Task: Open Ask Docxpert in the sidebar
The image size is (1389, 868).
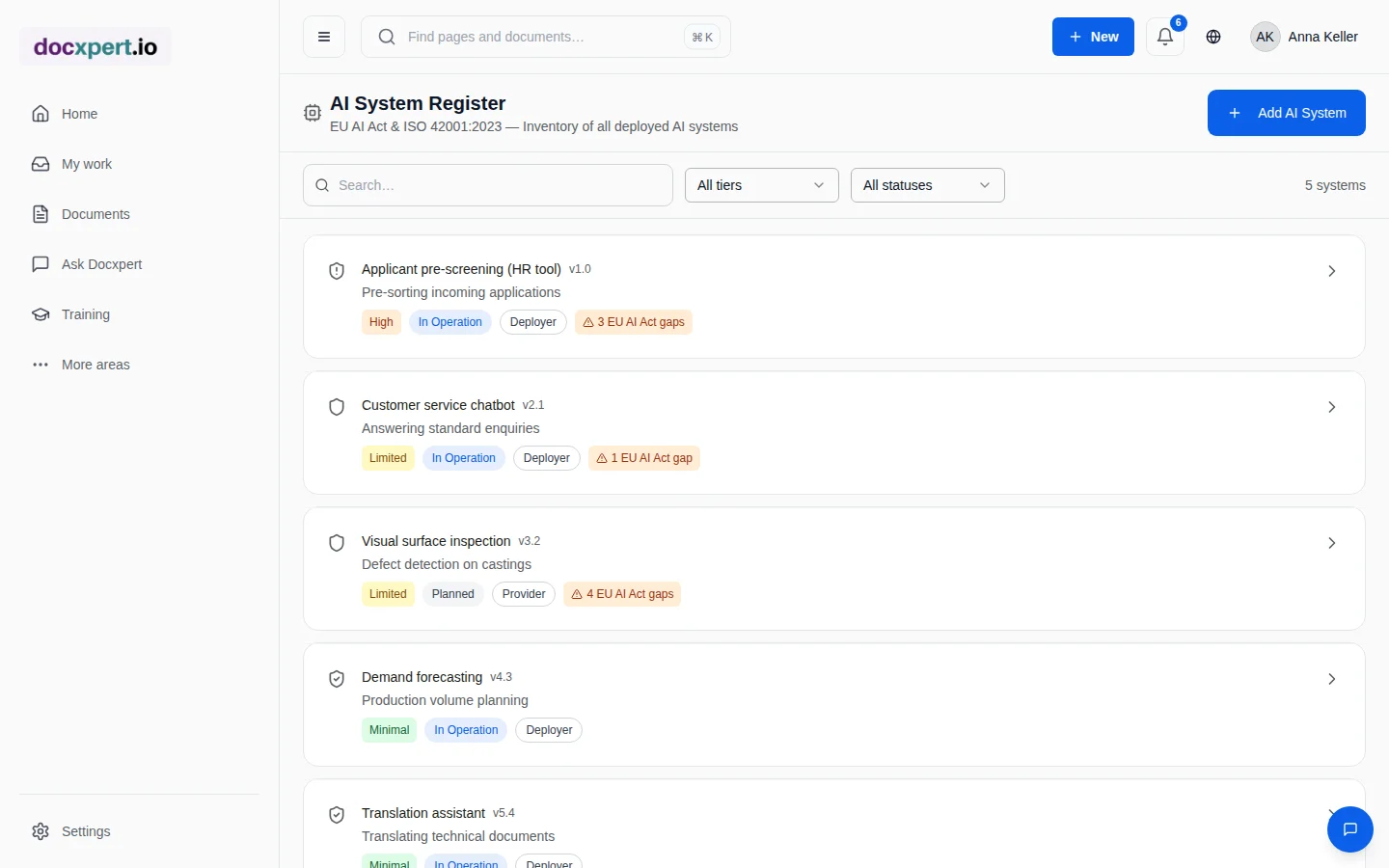Action: [x=139, y=264]
